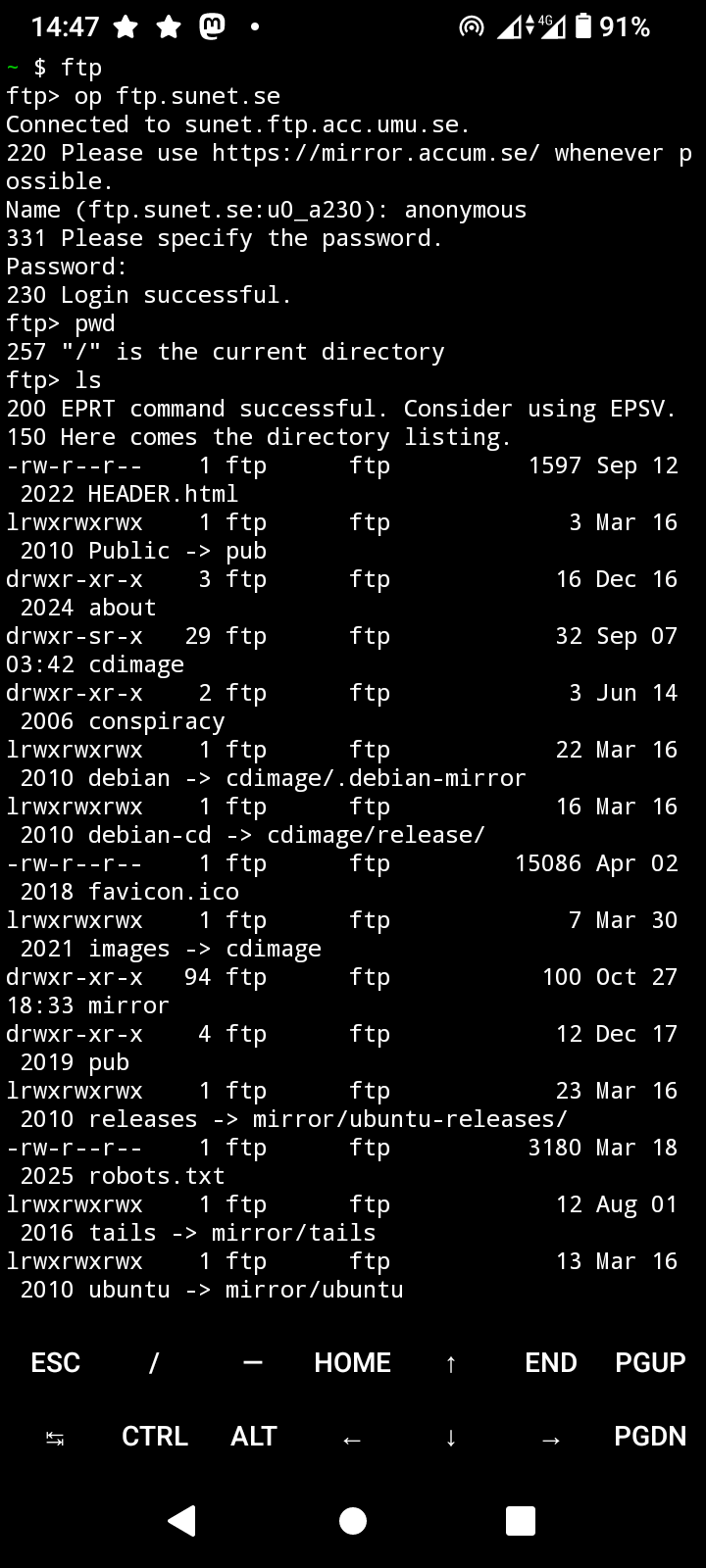Tap the END key

pyautogui.click(x=550, y=1362)
